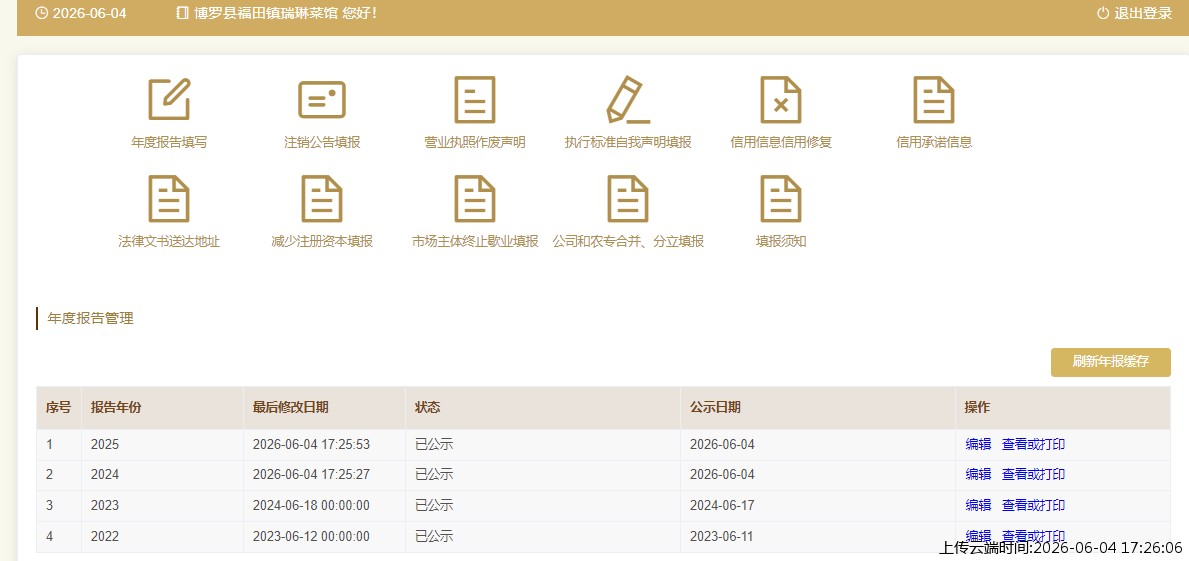
Task: Open the 年度报告填写 pencil-and-square icon
Action: [169, 99]
